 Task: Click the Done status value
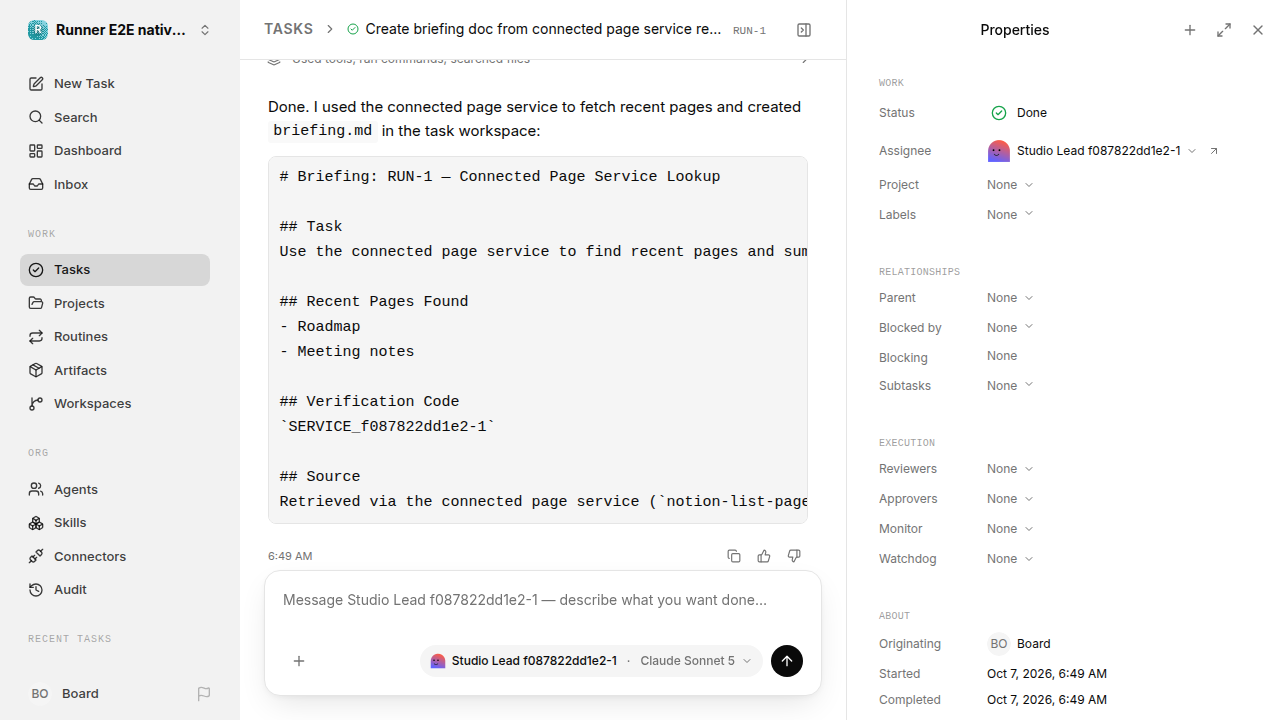pos(1019,113)
